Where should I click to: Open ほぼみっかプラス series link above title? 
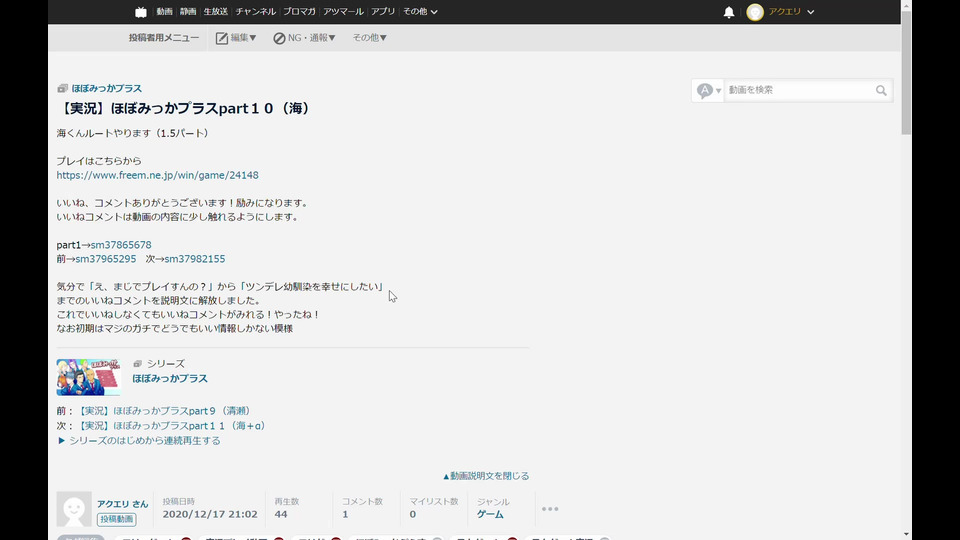click(107, 89)
